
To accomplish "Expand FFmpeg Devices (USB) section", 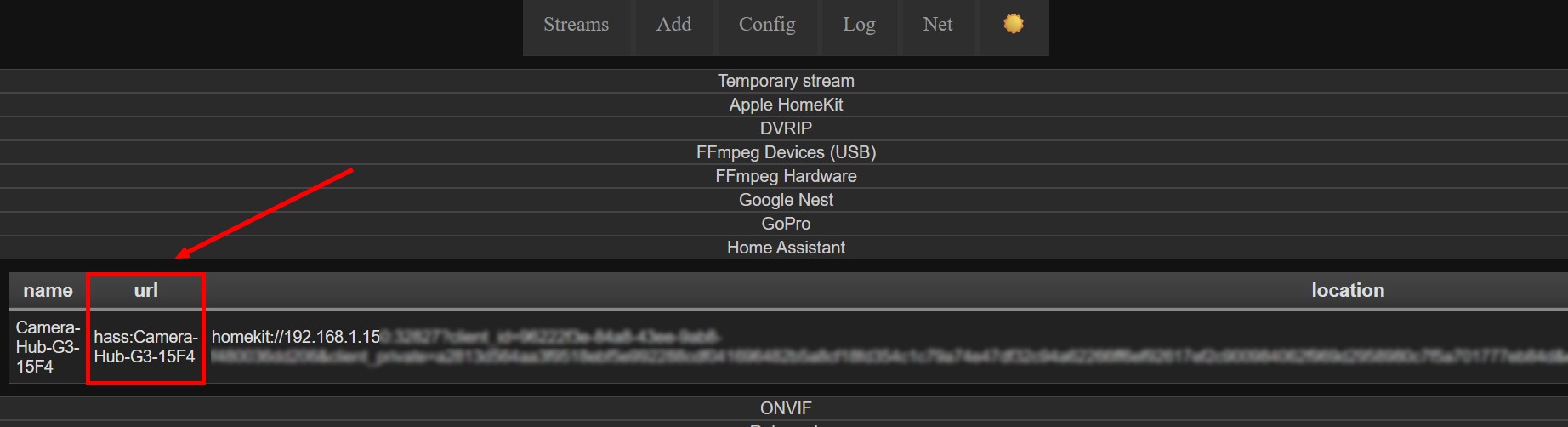I will 784,152.
